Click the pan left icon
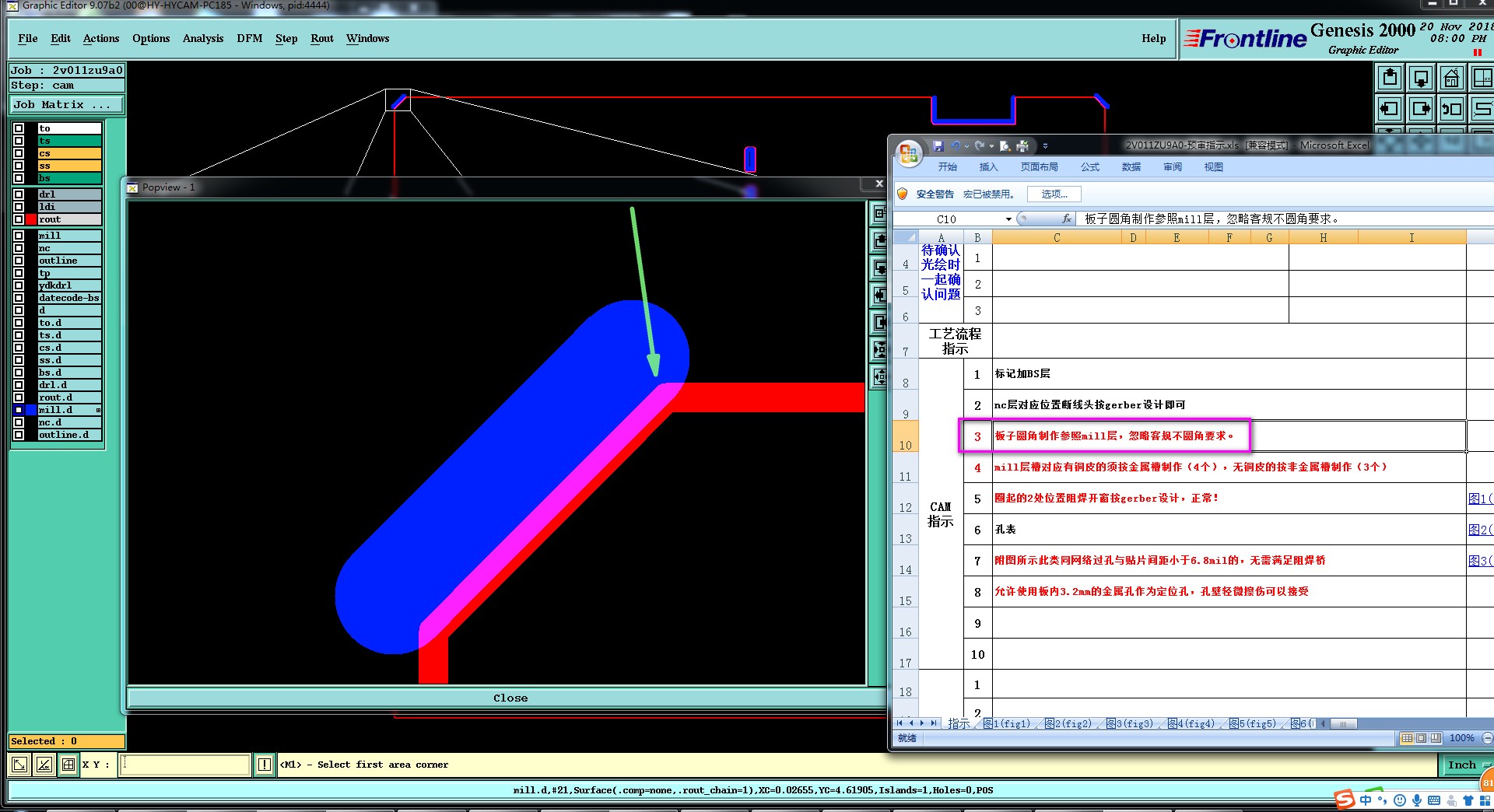 (x=1390, y=109)
